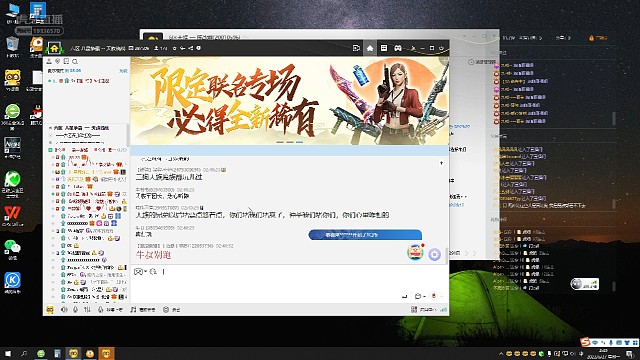Open the app center grid at the bottom right of YY
Image resolution: width=640 pixels, height=360 pixels.
413,310
